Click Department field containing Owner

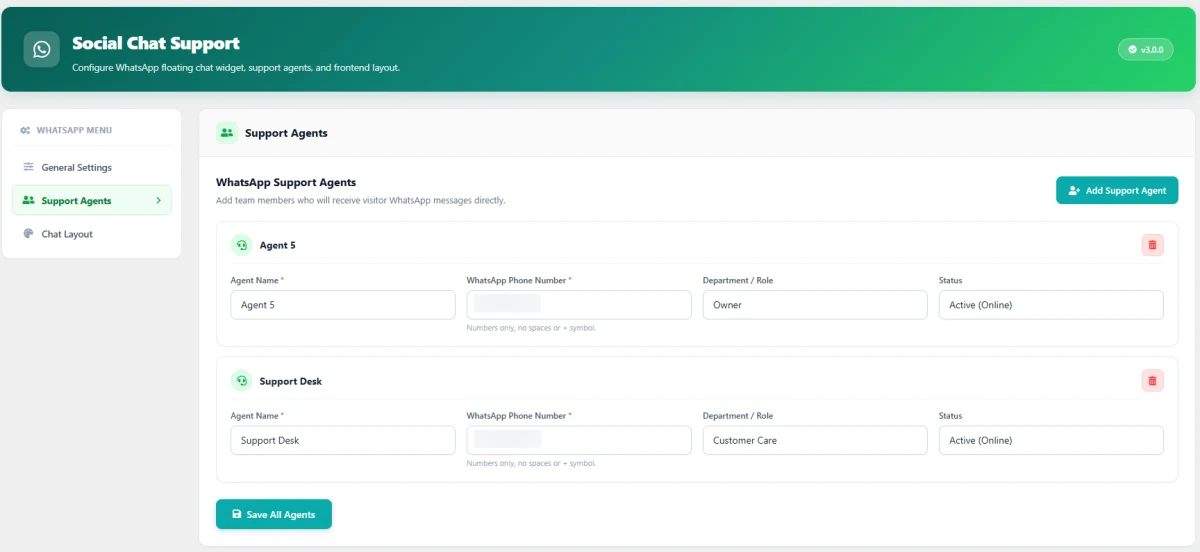pos(815,305)
